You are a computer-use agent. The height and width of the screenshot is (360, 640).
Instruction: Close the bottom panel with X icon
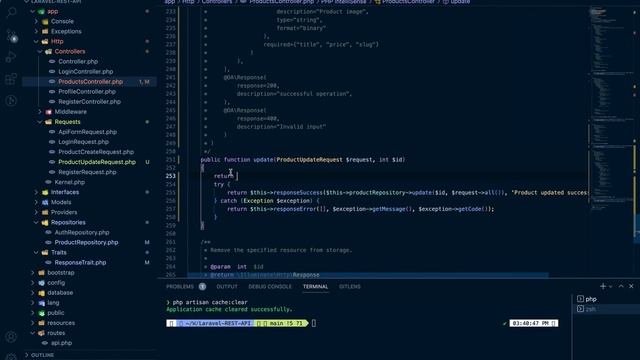pyautogui.click(x=631, y=286)
